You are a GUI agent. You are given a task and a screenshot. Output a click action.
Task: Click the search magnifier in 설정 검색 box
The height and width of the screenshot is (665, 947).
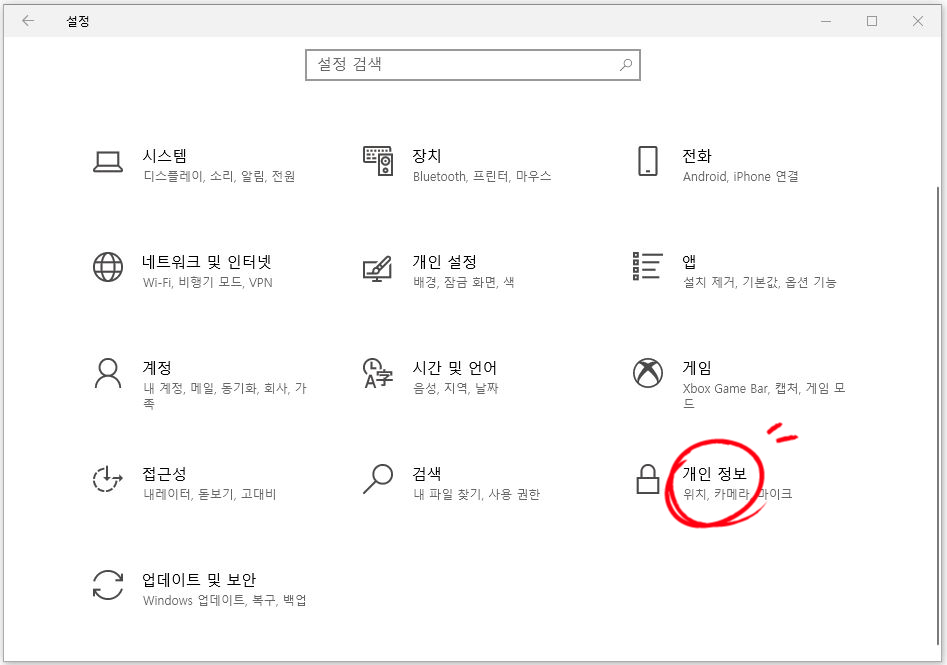(x=626, y=64)
